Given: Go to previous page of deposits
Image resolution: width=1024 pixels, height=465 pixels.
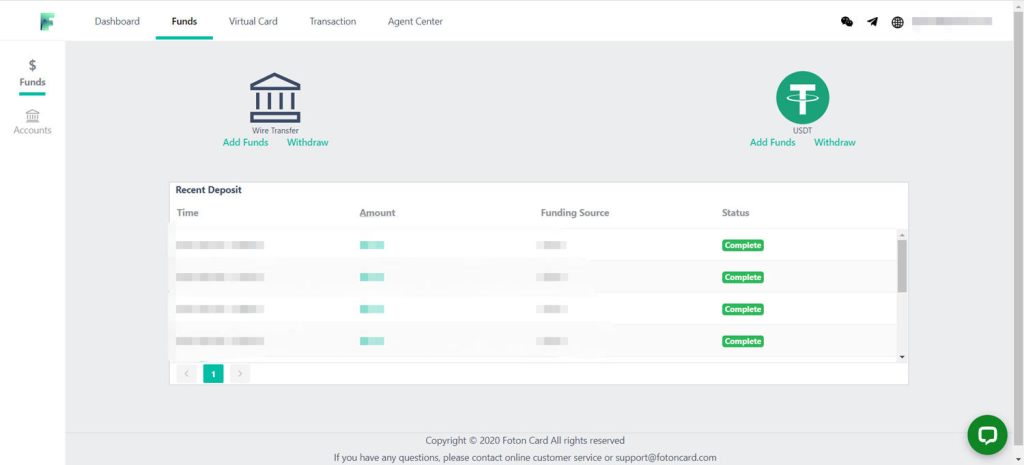Looking at the screenshot, I should pyautogui.click(x=186, y=374).
